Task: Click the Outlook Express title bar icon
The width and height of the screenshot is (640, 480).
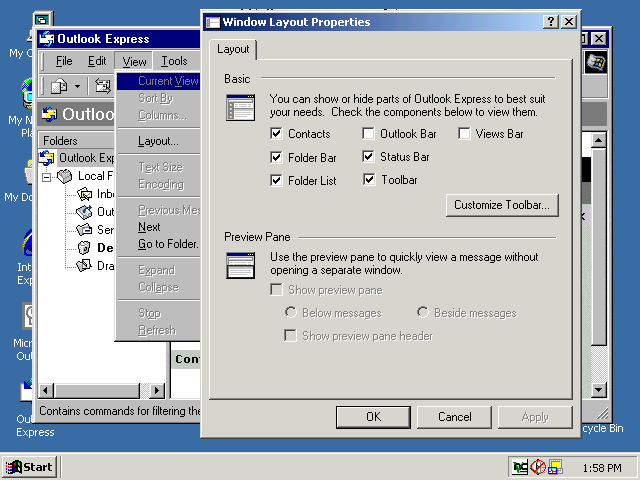Action: click(47, 39)
